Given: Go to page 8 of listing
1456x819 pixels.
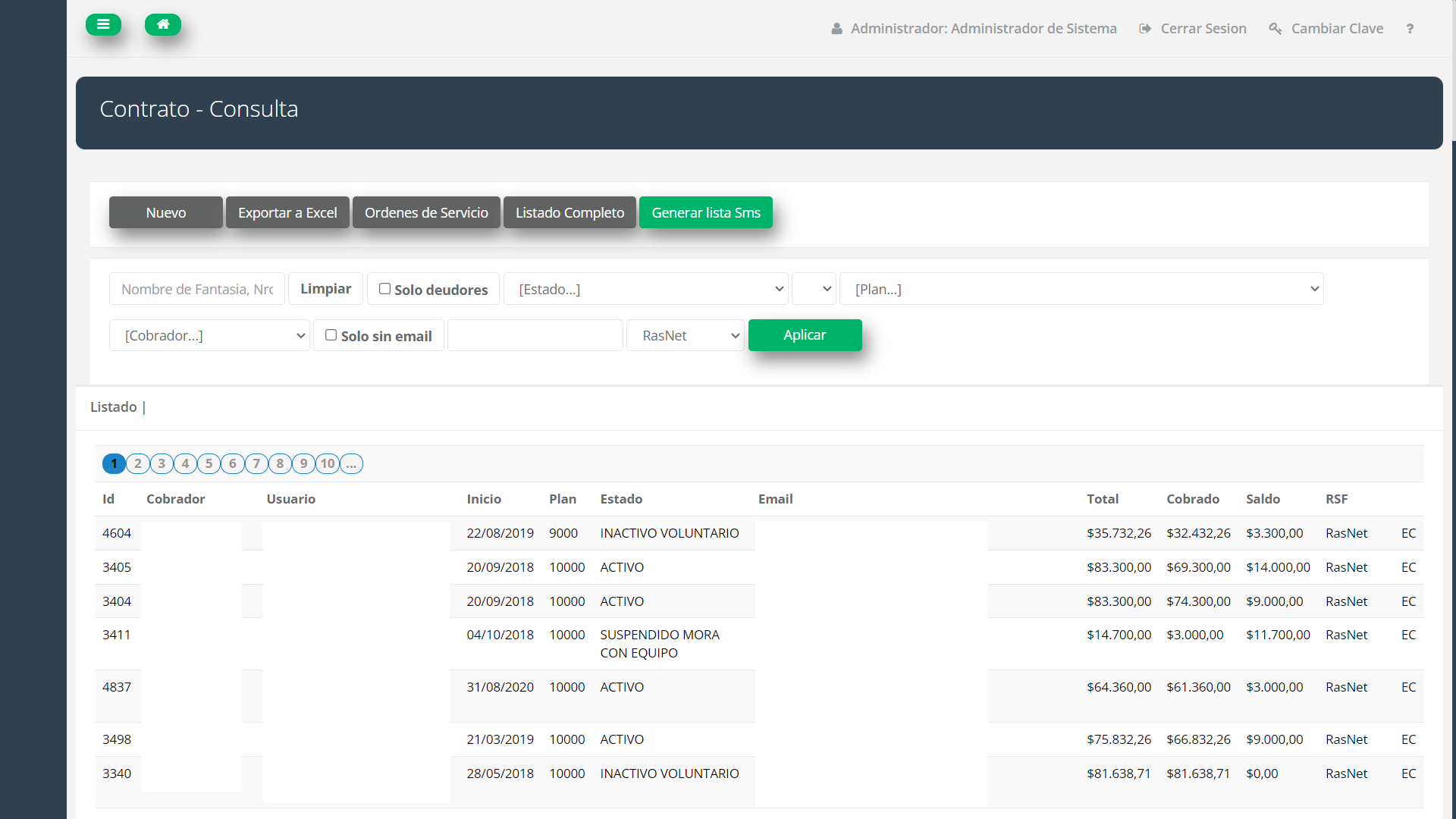Looking at the screenshot, I should (x=280, y=463).
